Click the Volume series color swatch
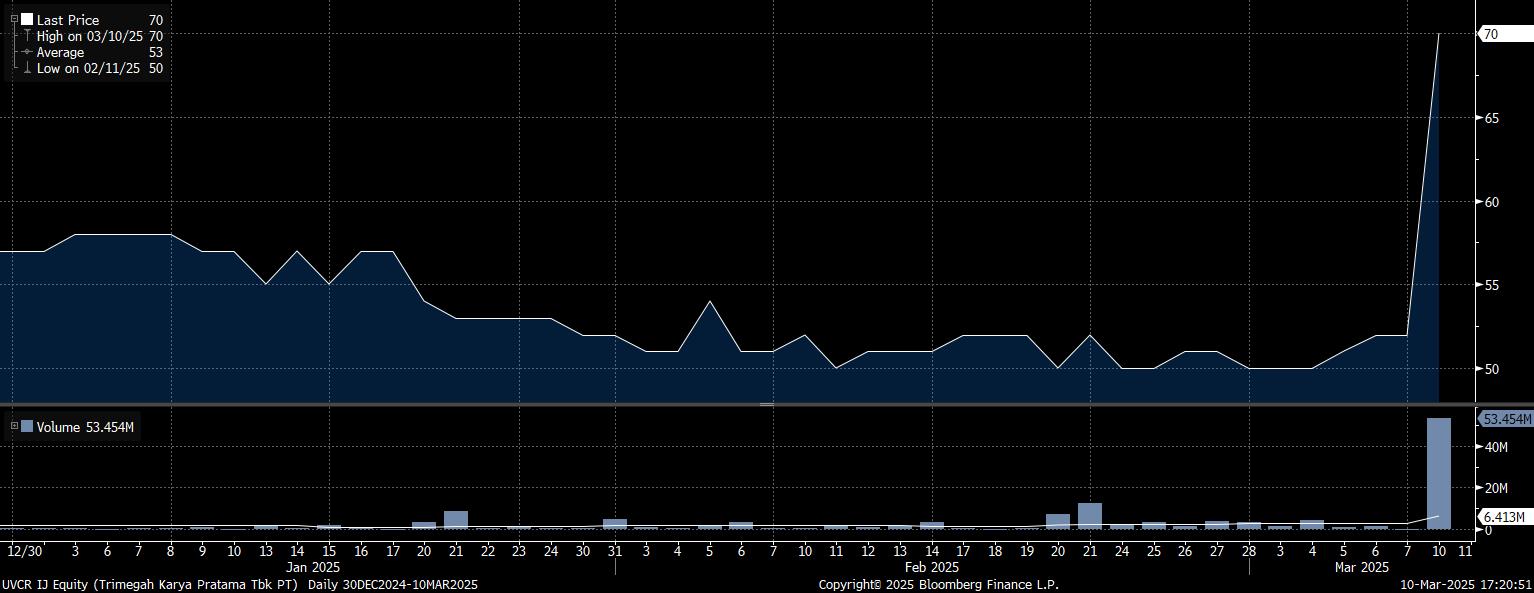 (x=27, y=427)
